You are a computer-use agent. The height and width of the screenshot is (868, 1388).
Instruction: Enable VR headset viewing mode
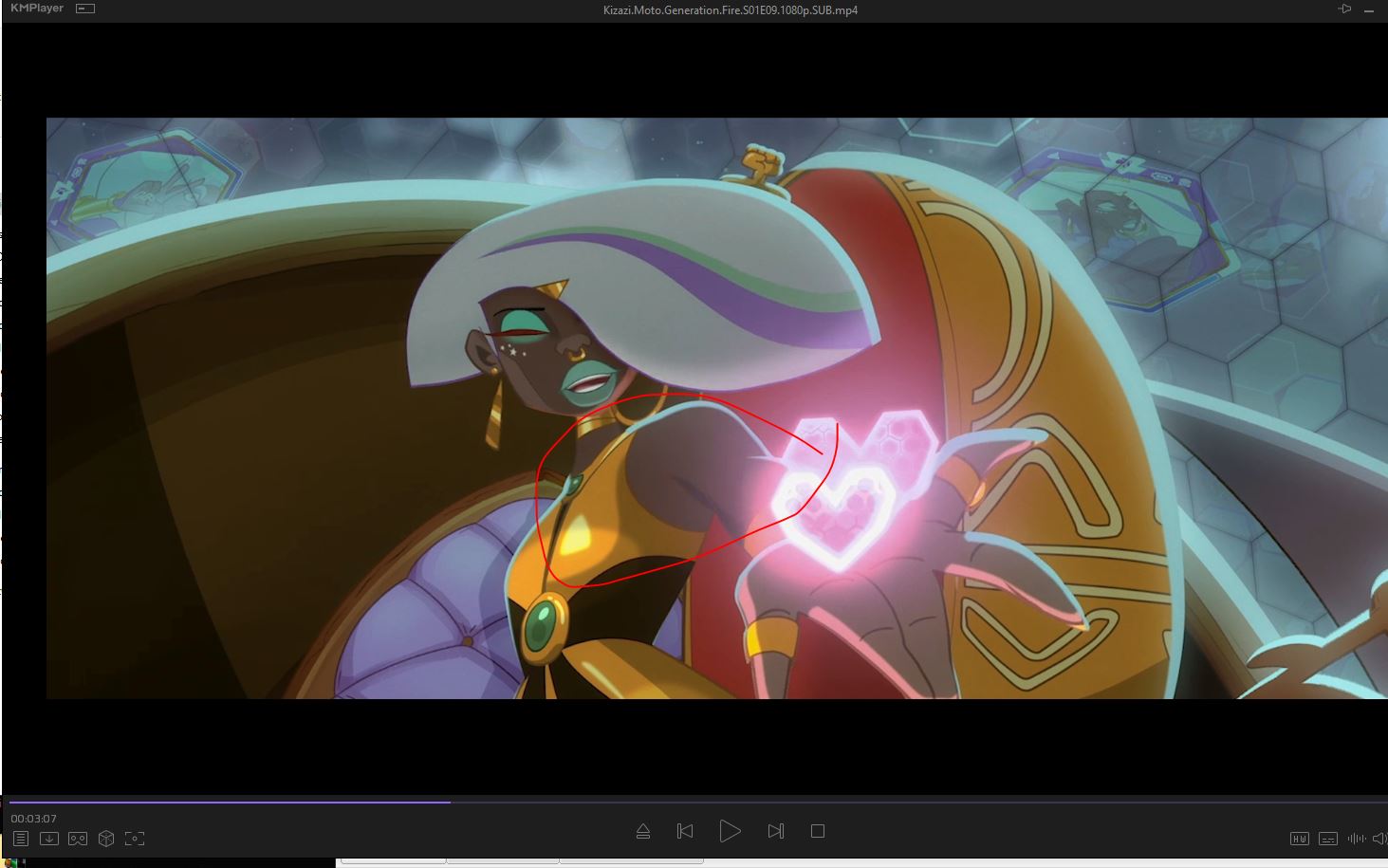[78, 839]
